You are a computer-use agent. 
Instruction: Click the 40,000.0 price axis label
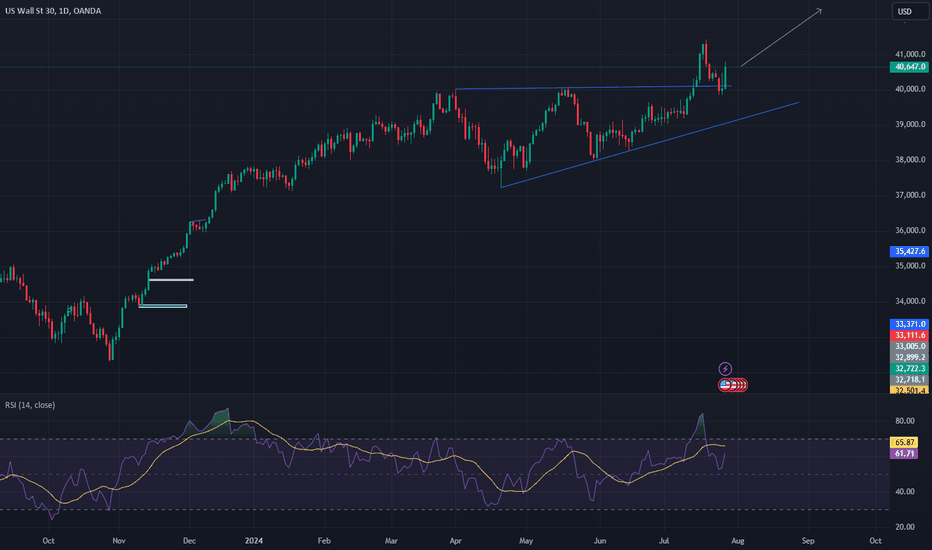910,89
